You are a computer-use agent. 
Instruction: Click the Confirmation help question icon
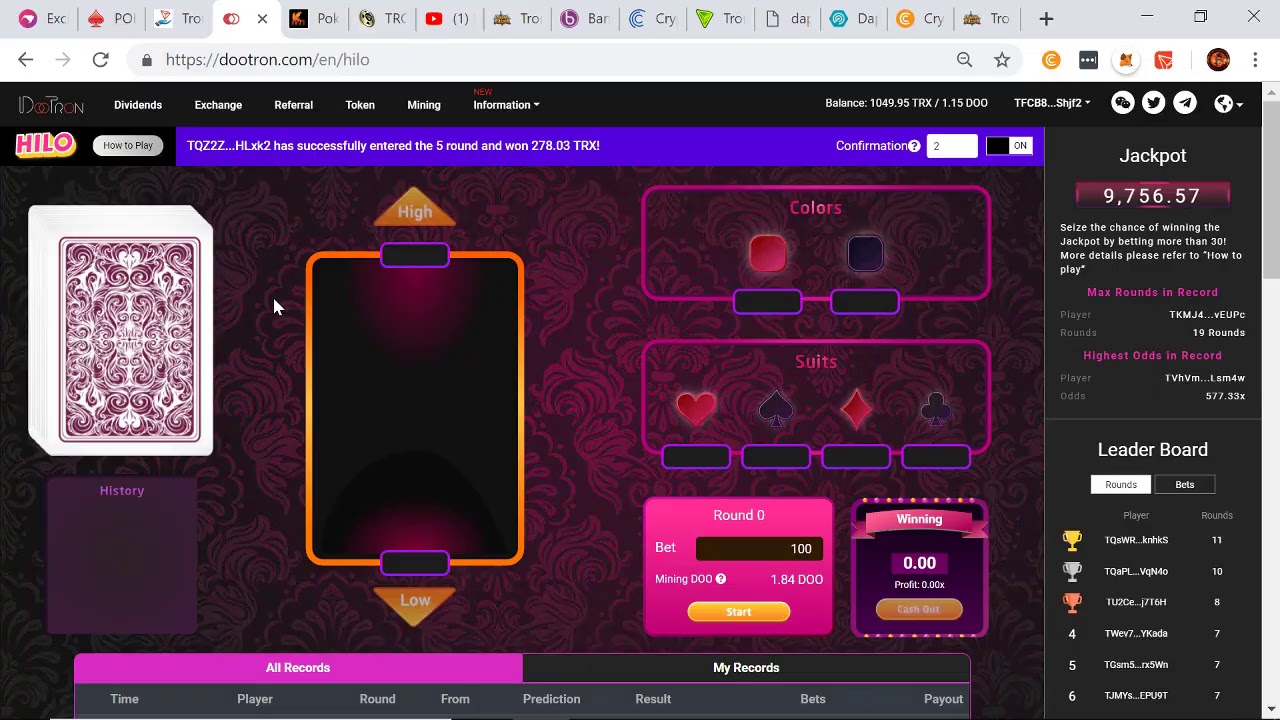click(914, 146)
